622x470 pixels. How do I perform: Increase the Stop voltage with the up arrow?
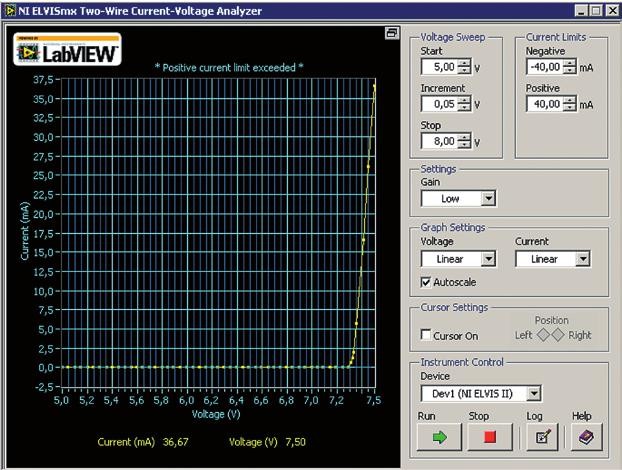pos(465,137)
